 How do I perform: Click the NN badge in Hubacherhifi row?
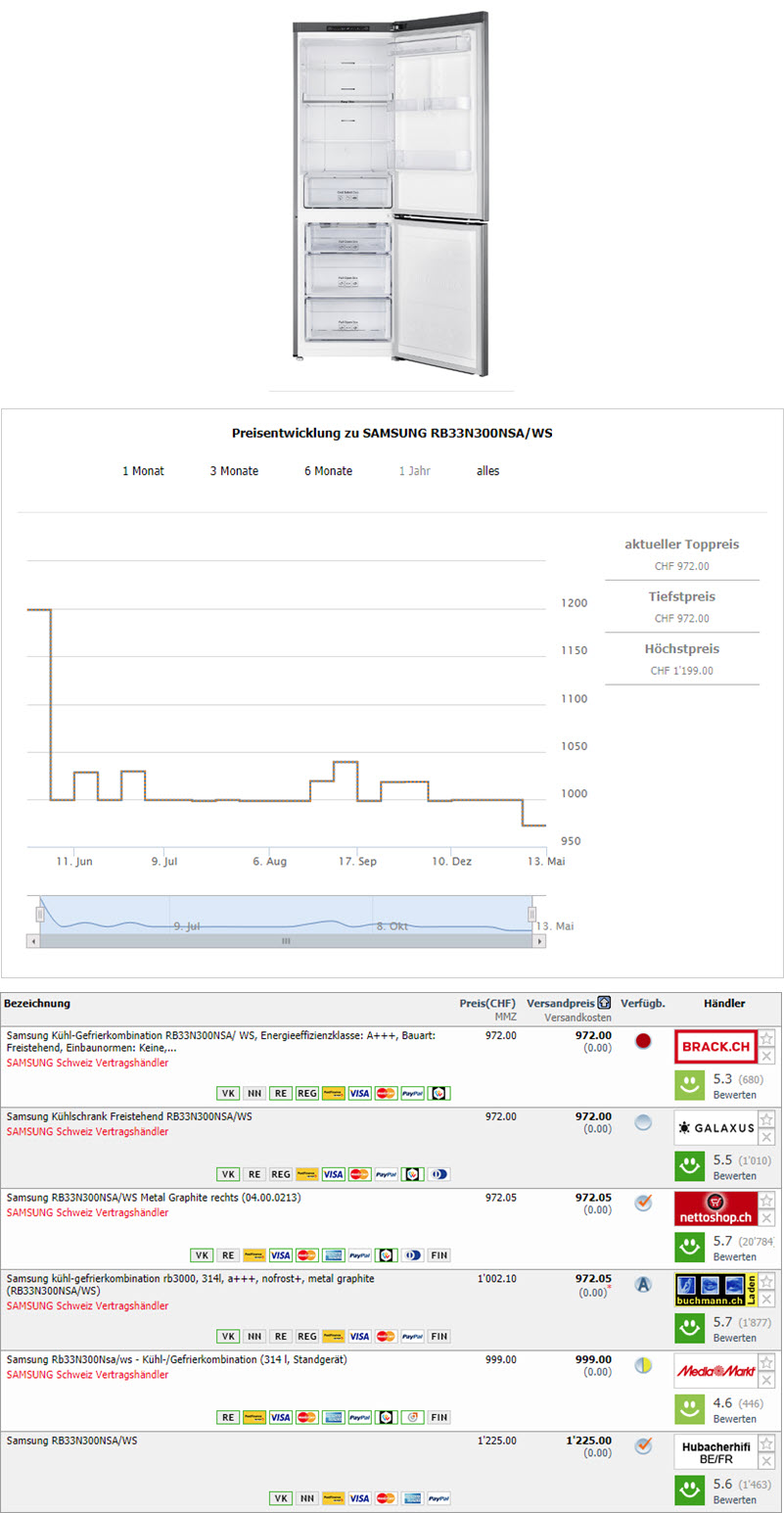(307, 1498)
